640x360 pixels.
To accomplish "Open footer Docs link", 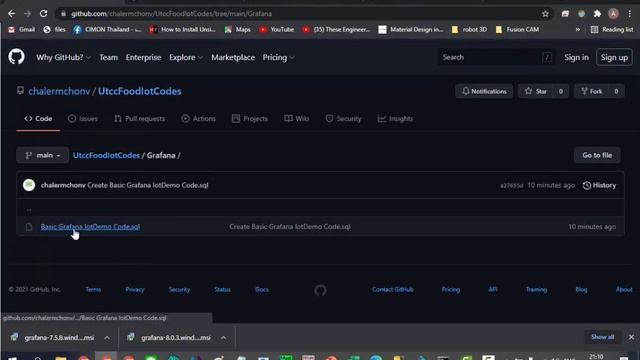I will 262,289.
